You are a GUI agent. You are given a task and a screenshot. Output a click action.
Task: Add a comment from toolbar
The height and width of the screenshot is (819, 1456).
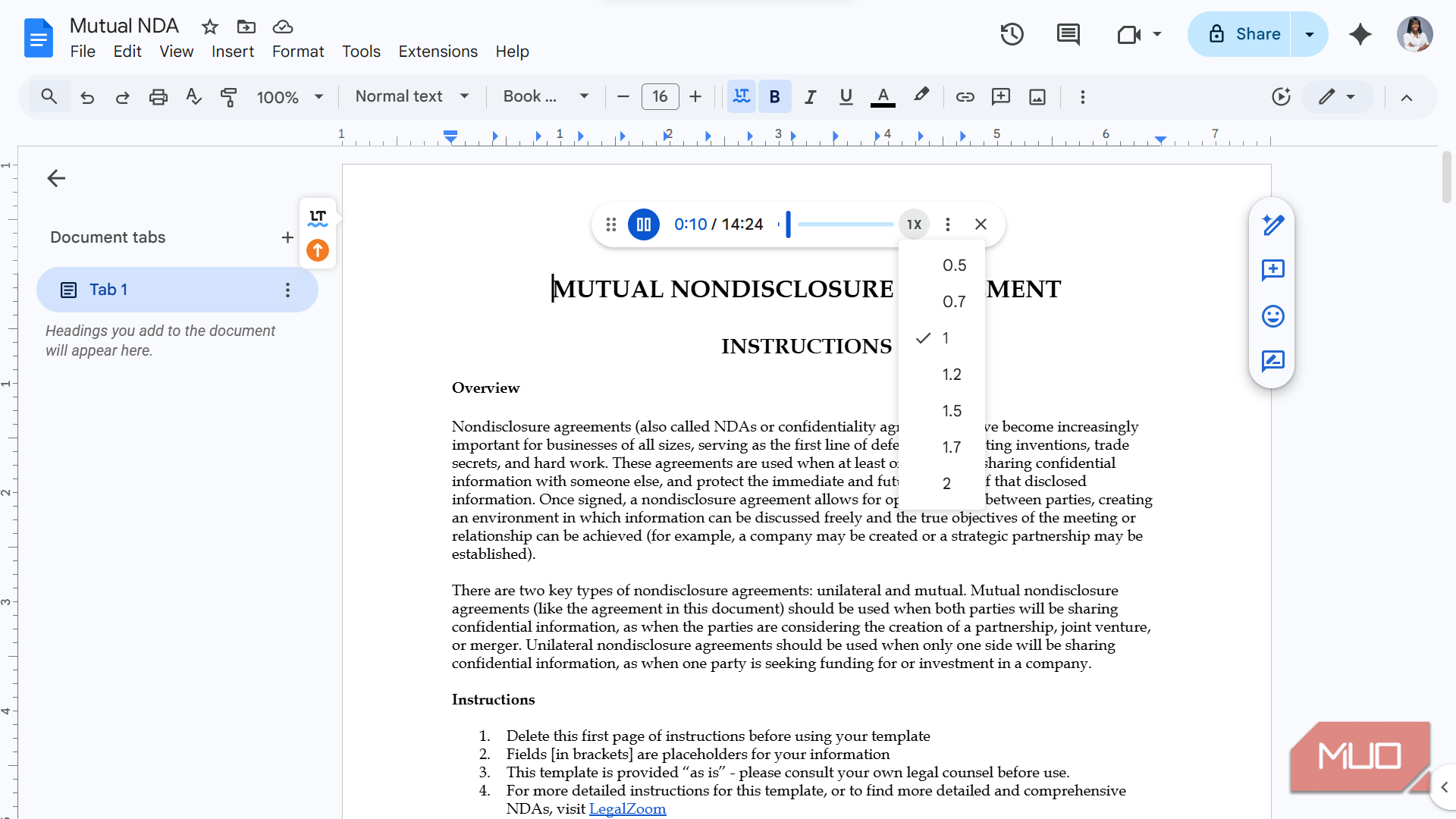[1001, 96]
